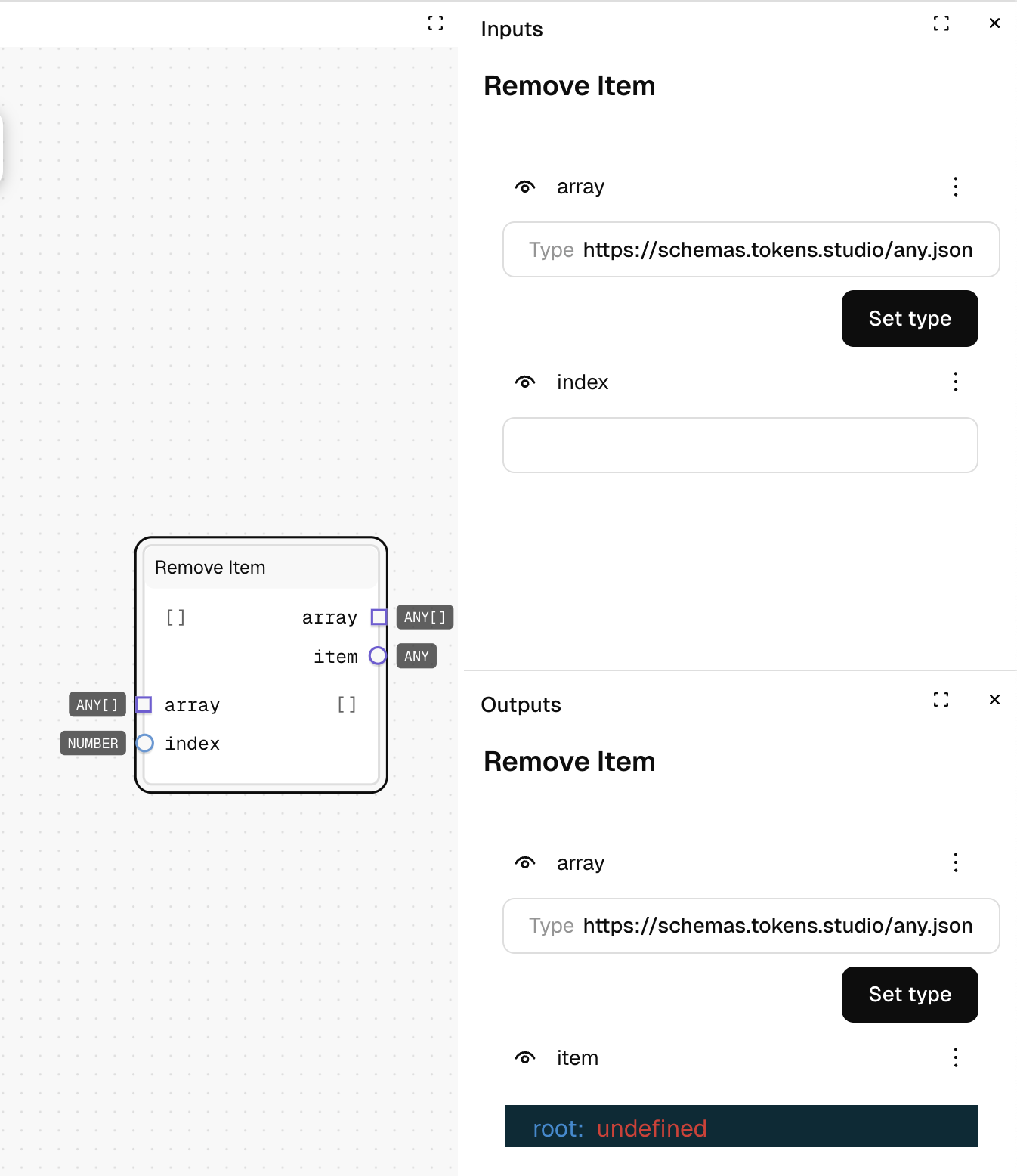This screenshot has width=1017, height=1176.
Task: Click the array output value brackets on node
Action: [175, 617]
